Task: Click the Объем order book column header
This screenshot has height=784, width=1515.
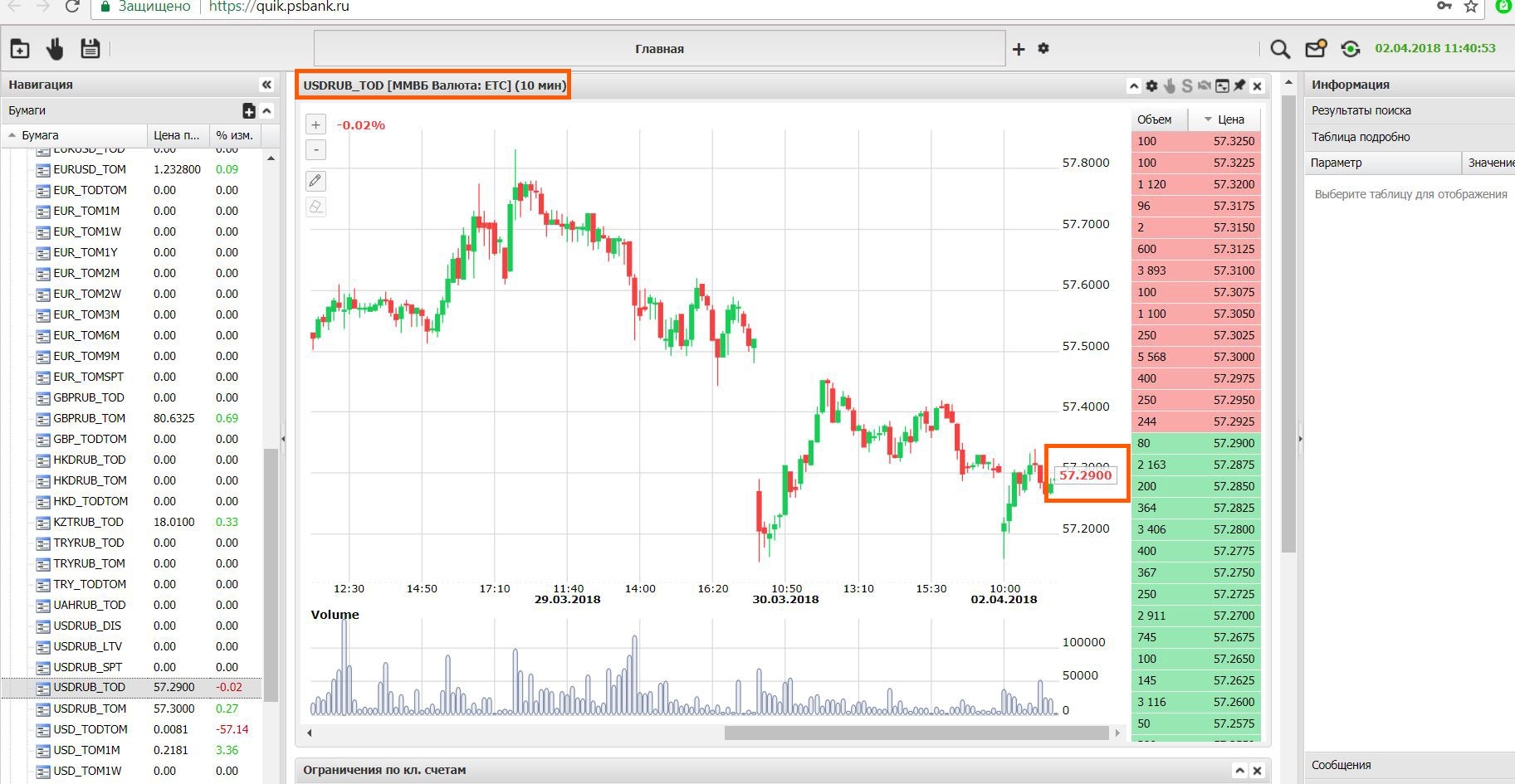Action: pos(1159,119)
